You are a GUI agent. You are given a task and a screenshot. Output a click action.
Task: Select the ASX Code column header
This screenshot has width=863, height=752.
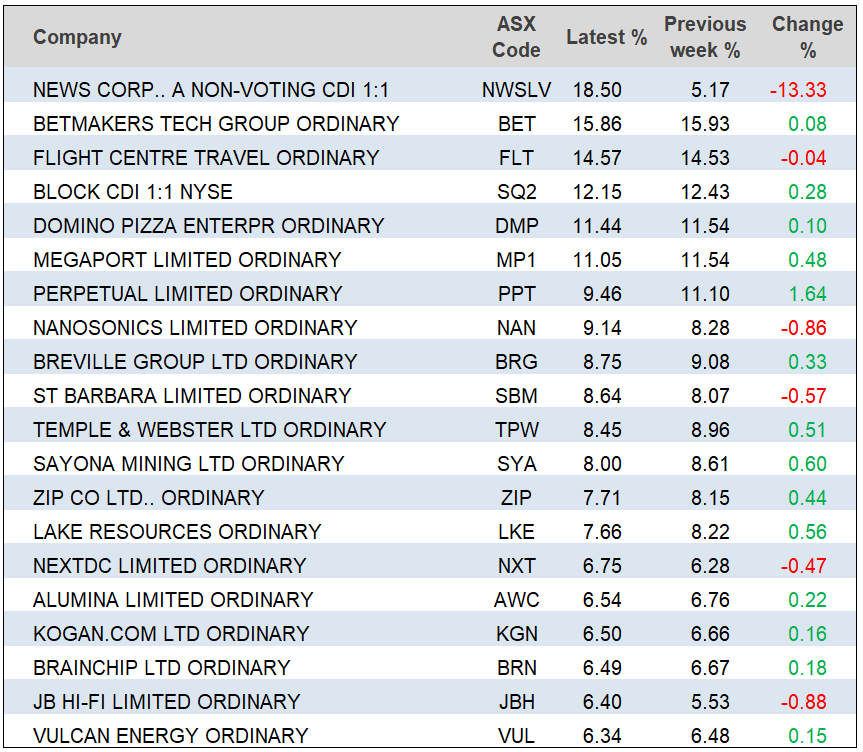point(516,38)
